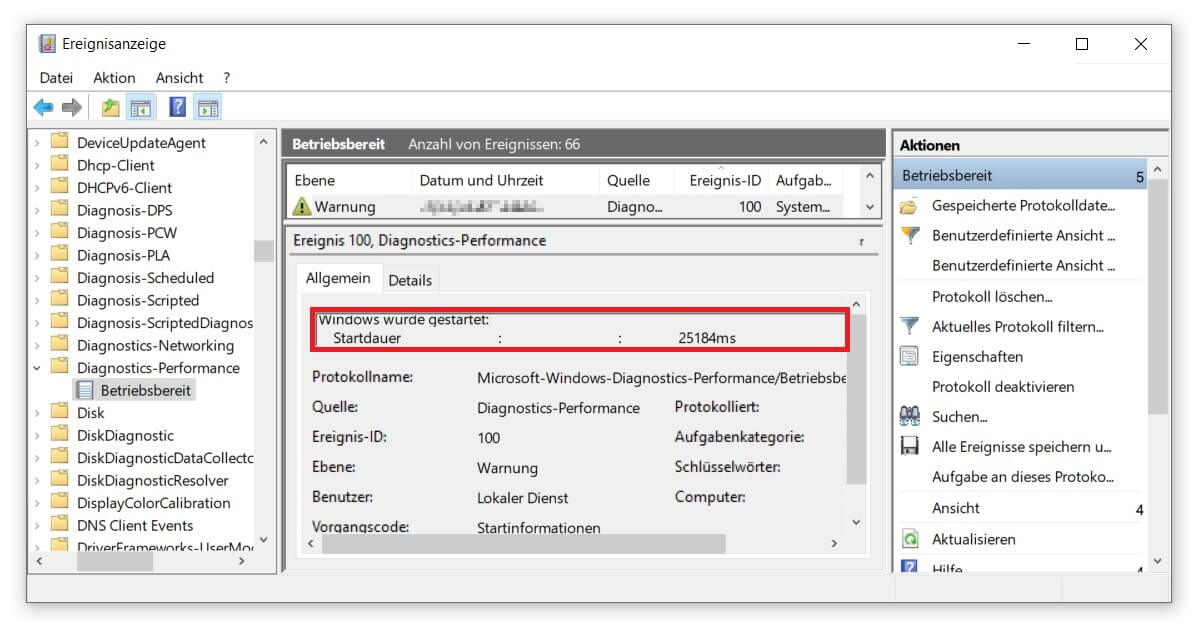The height and width of the screenshot is (630, 1200).
Task: Switch to the Details tab
Action: pos(410,280)
